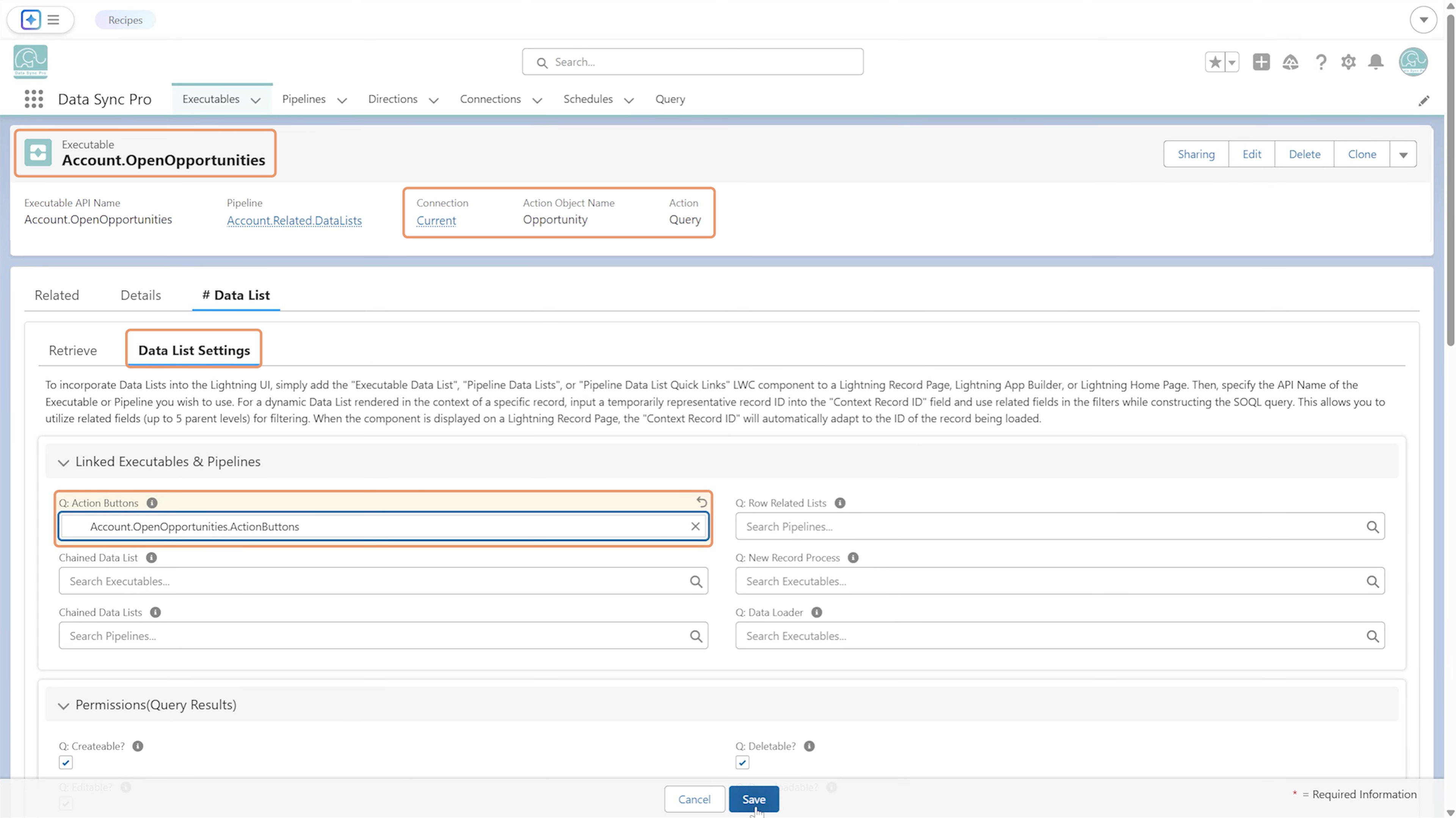Click the Q: New Record Process search field
Screen dimensions: 1456x818
tap(1060, 581)
